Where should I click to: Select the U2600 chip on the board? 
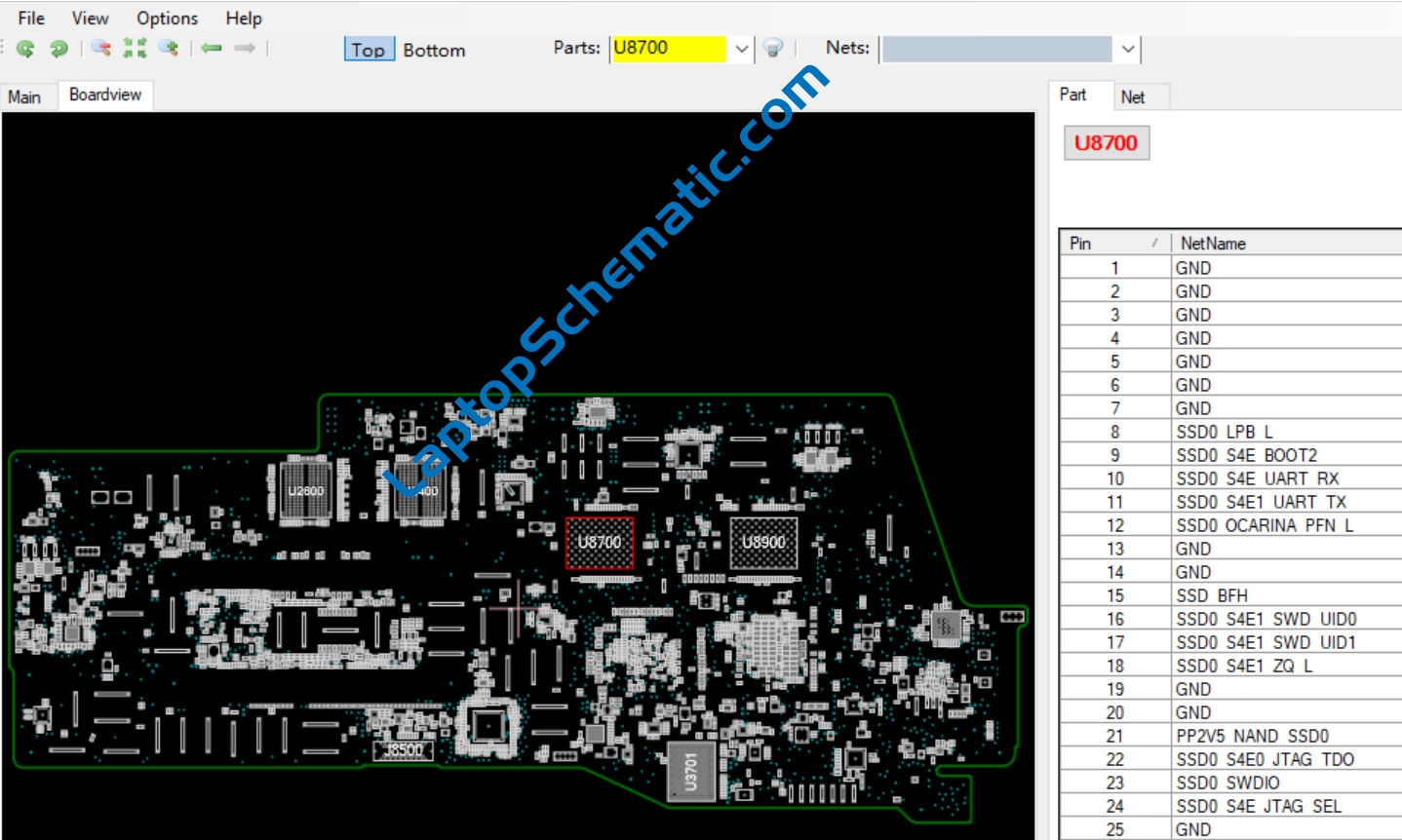(x=306, y=491)
